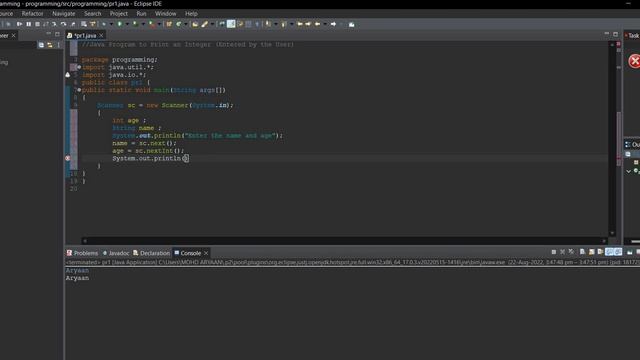Screen dimensions: 640x360
Task: Close the pr1.java editor tab
Action: coord(101,36)
